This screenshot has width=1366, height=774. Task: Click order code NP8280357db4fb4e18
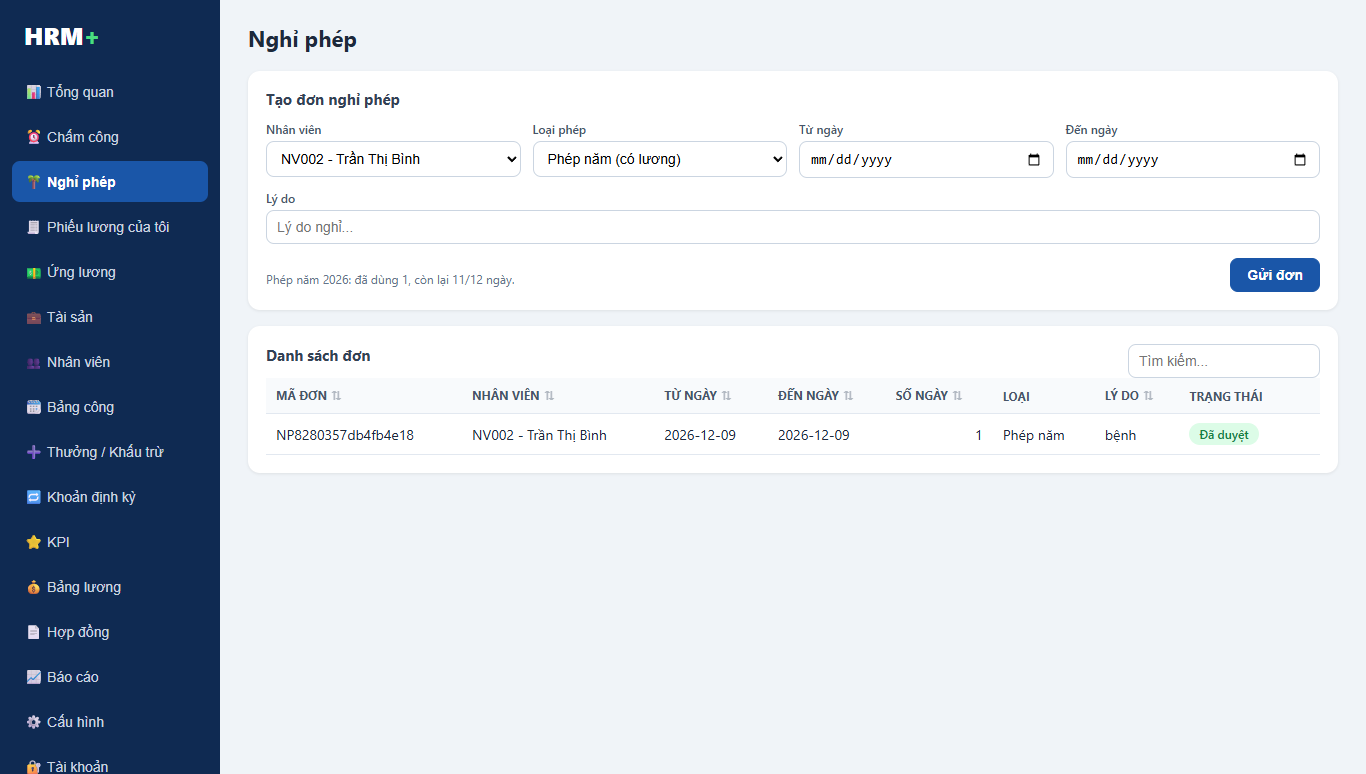tap(345, 435)
